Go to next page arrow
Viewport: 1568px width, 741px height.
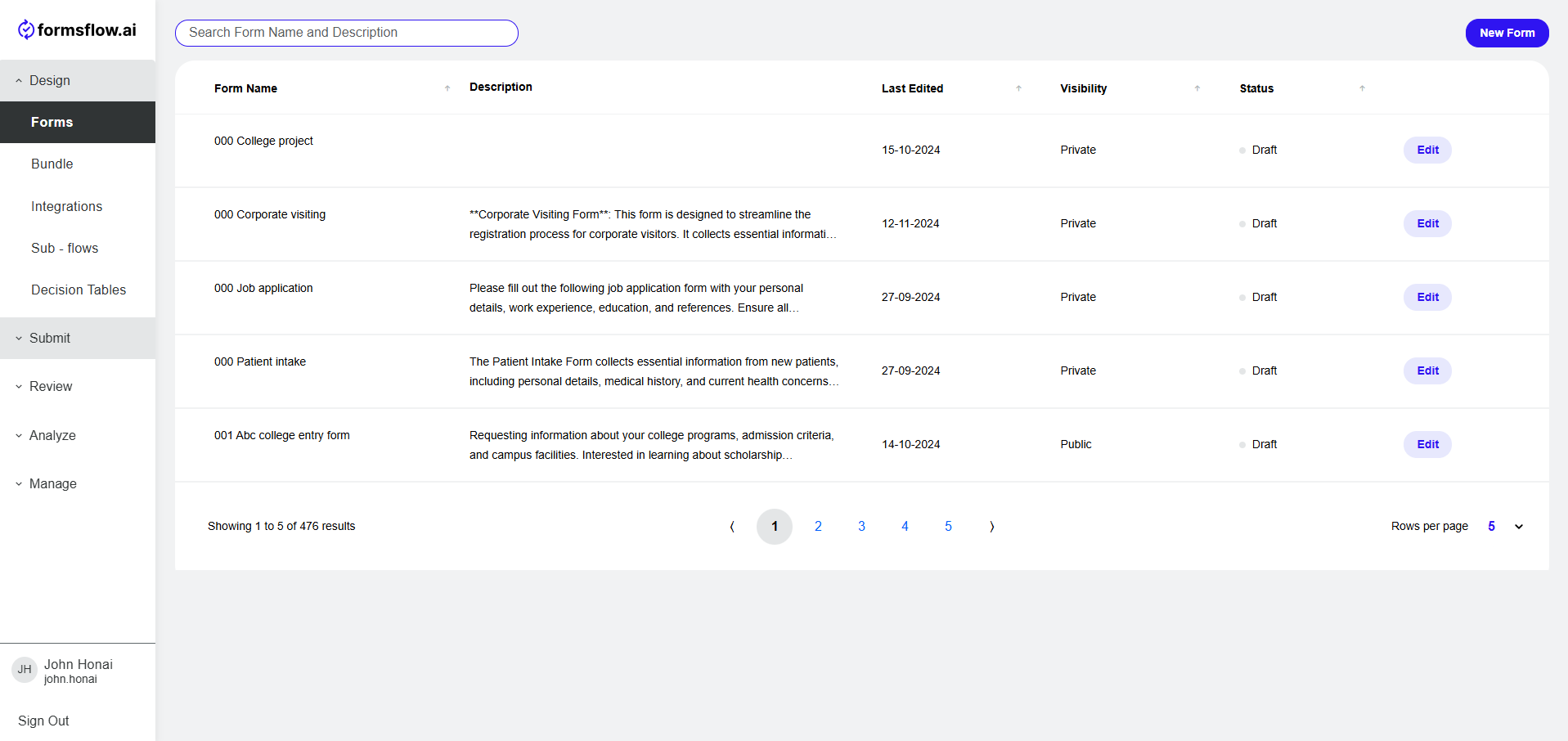pos(992,527)
